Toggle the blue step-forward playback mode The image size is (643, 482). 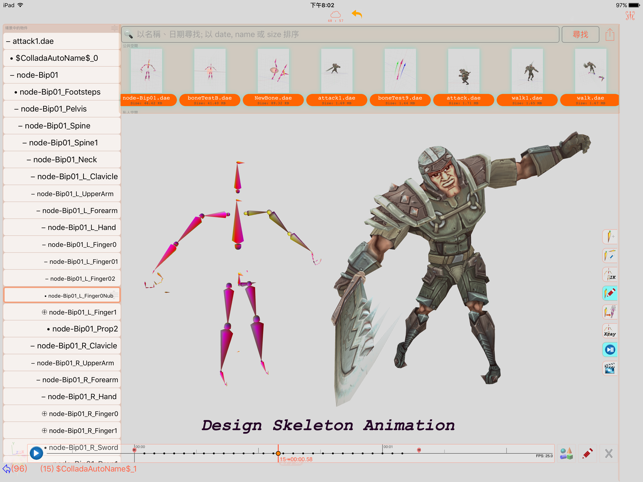[609, 350]
